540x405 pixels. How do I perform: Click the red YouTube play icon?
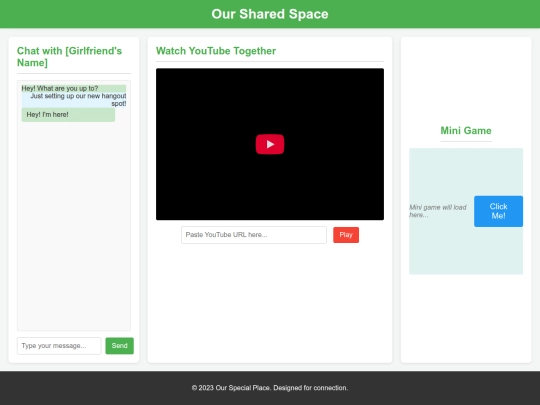[270, 144]
